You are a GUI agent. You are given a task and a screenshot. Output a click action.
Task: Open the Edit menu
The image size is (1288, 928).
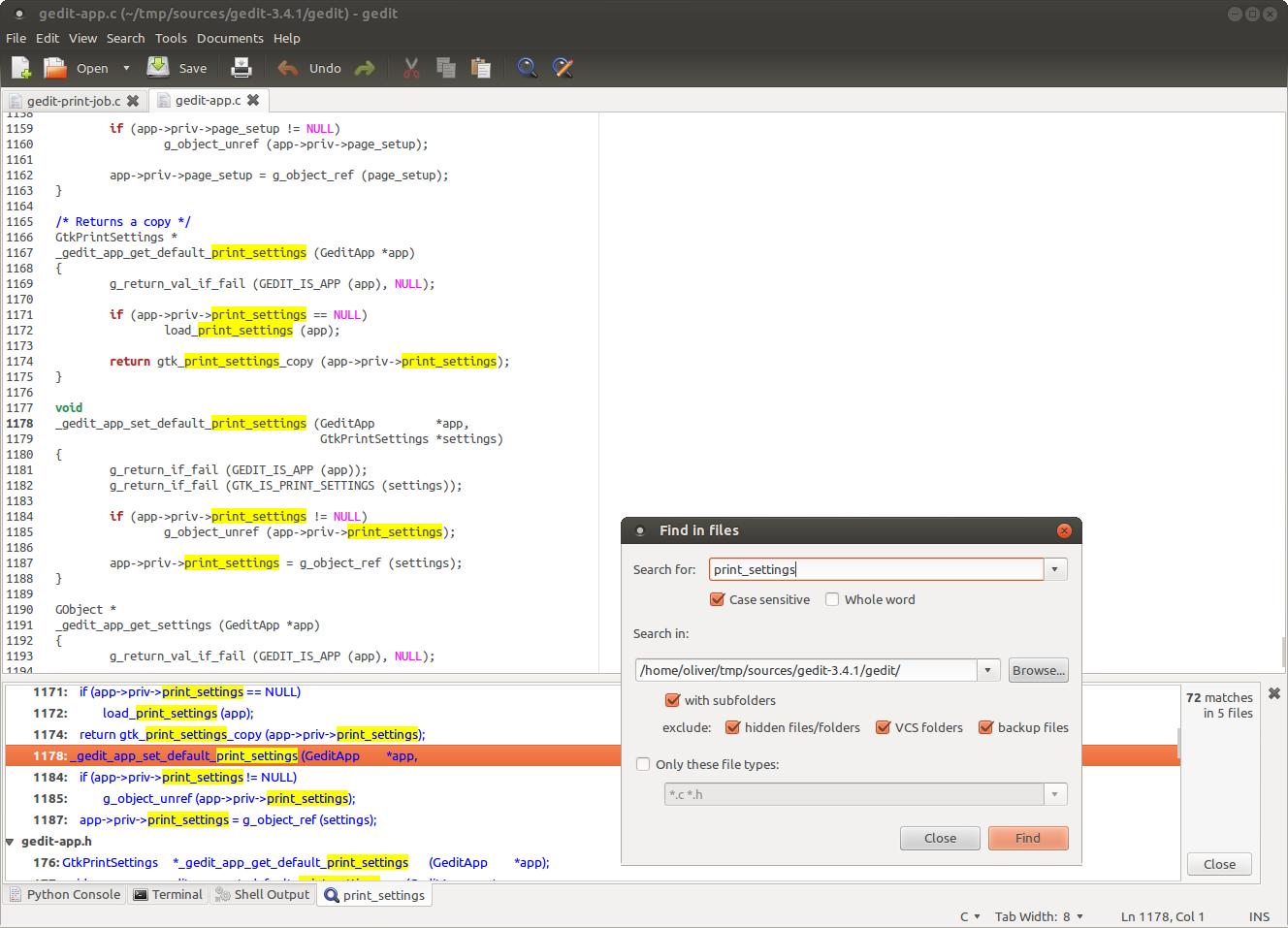(x=48, y=38)
